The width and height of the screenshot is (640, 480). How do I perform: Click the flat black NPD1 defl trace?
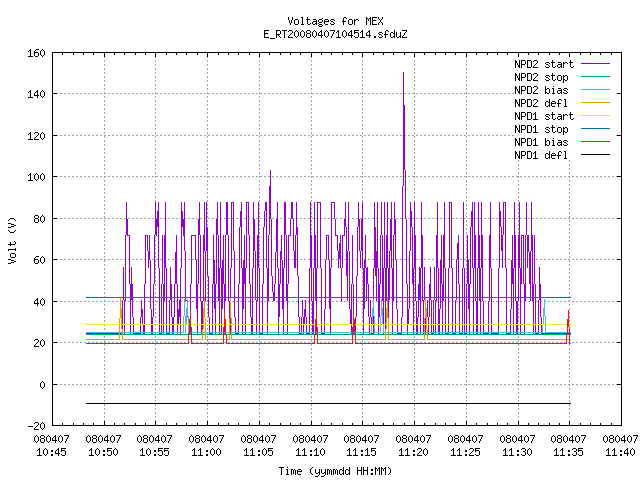tap(328, 404)
